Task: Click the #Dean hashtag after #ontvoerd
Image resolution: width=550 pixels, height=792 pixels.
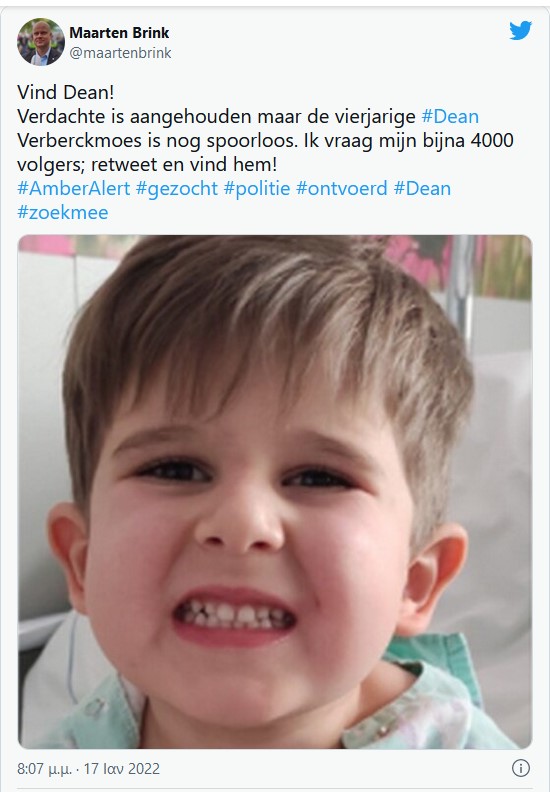Action: [422, 188]
